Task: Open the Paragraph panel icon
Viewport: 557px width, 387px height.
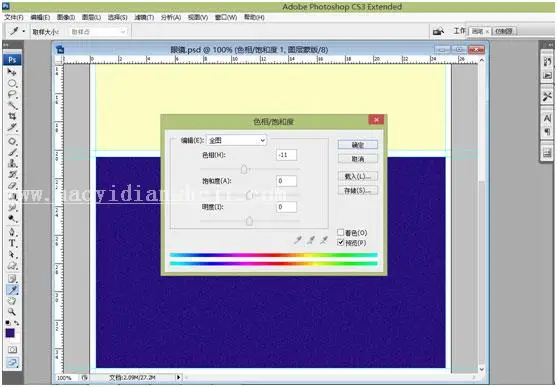Action: [x=547, y=131]
